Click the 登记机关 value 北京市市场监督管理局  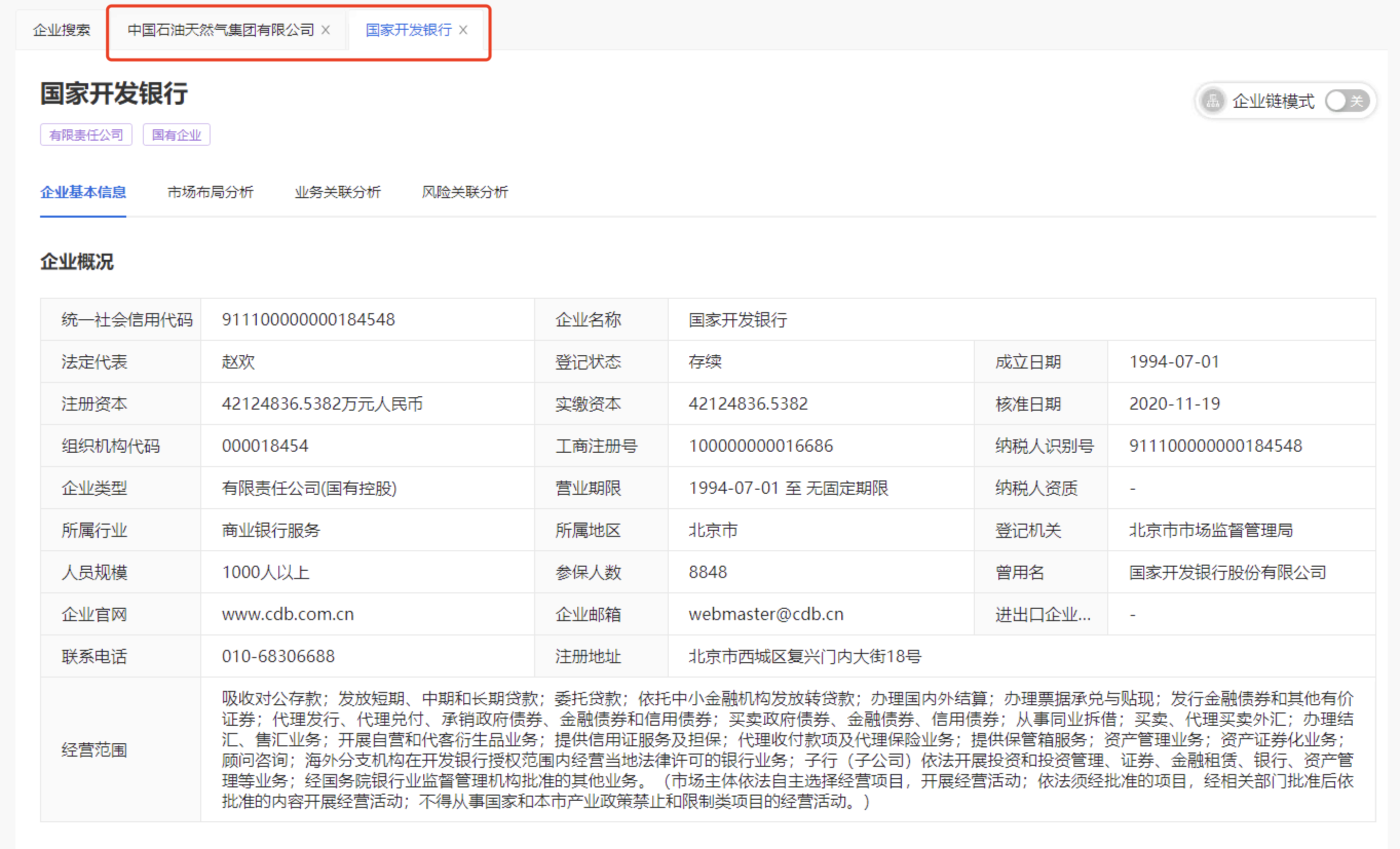[x=1211, y=530]
